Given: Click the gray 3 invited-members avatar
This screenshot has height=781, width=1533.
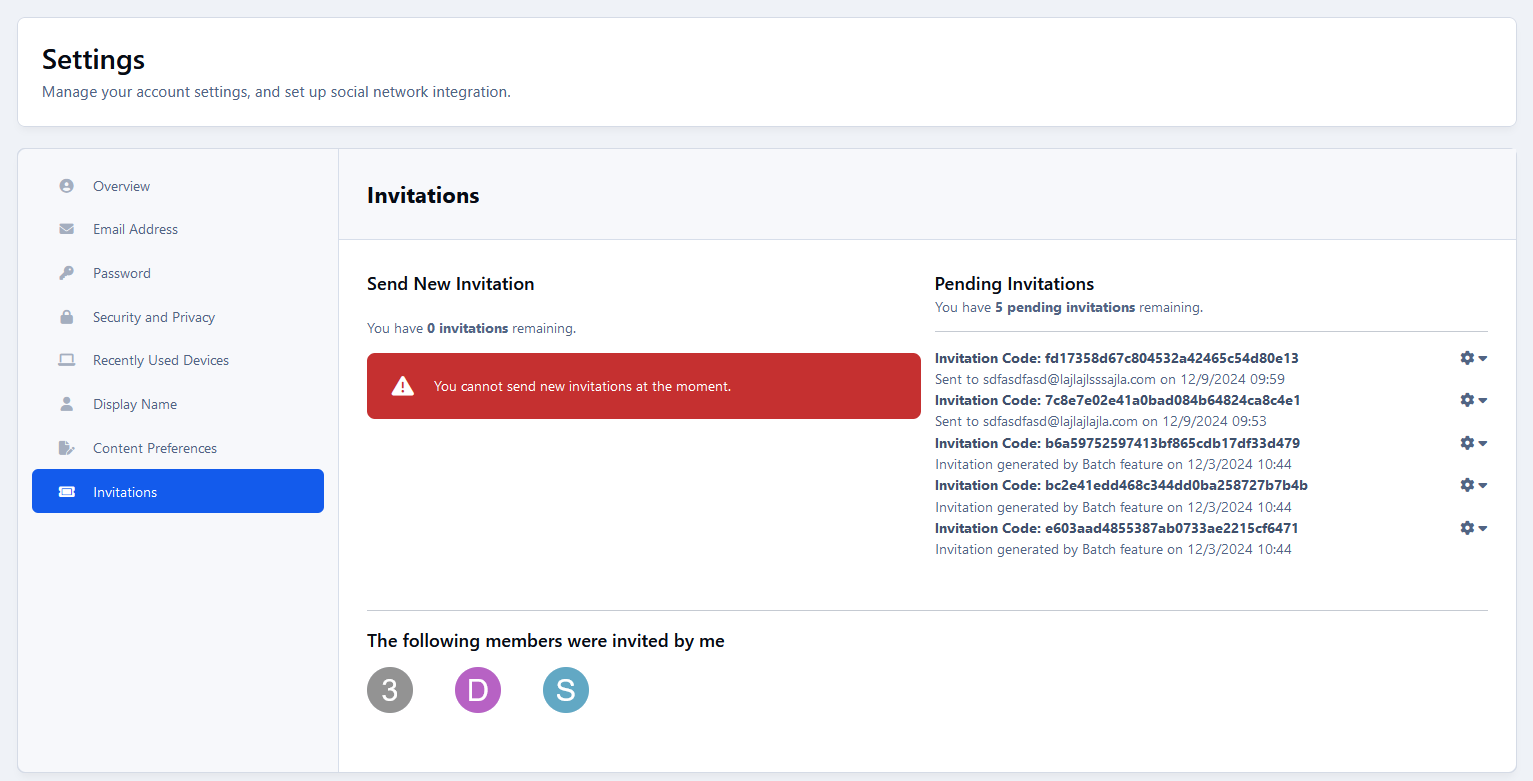Looking at the screenshot, I should pos(390,689).
